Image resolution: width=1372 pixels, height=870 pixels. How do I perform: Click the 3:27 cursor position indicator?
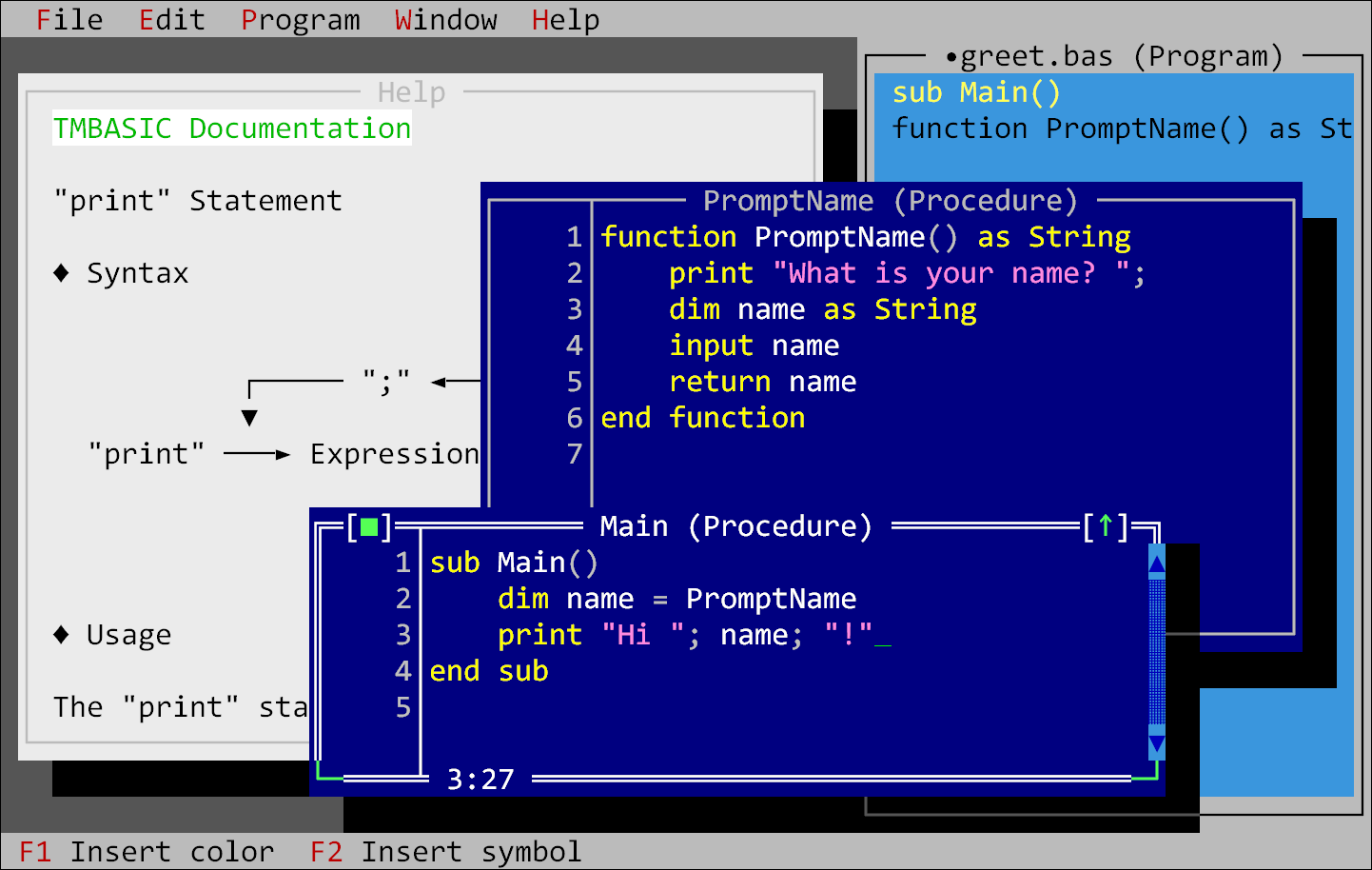click(x=480, y=779)
